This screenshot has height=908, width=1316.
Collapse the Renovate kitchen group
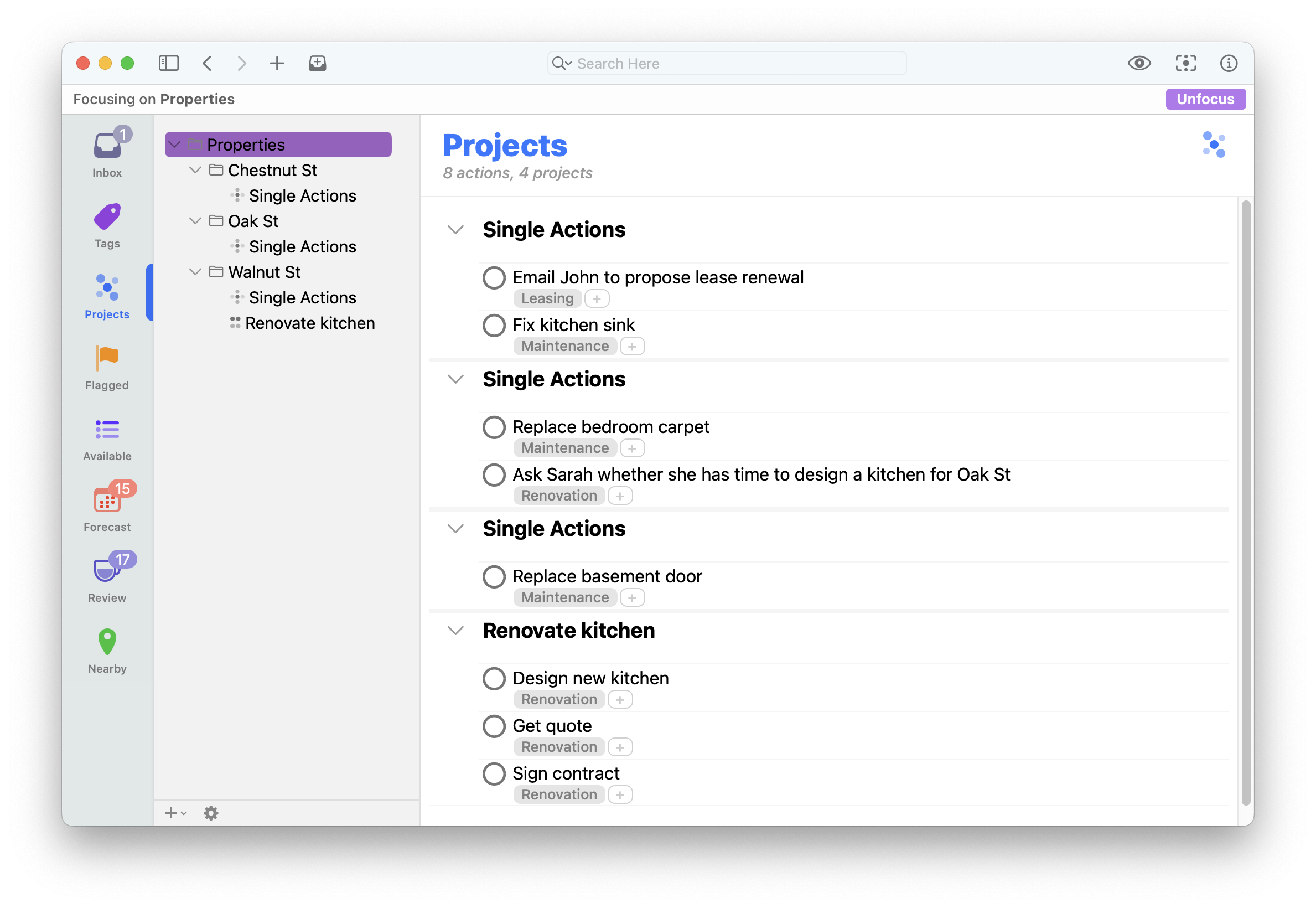click(455, 631)
